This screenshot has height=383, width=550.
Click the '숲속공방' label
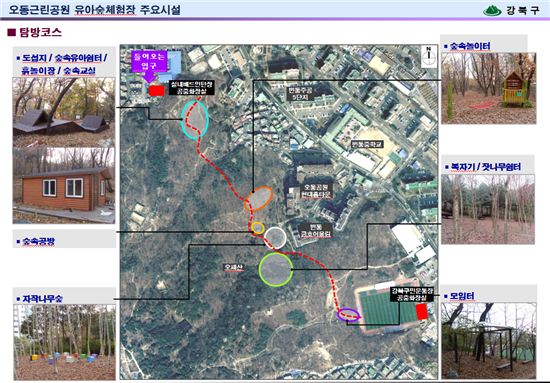(x=38, y=241)
